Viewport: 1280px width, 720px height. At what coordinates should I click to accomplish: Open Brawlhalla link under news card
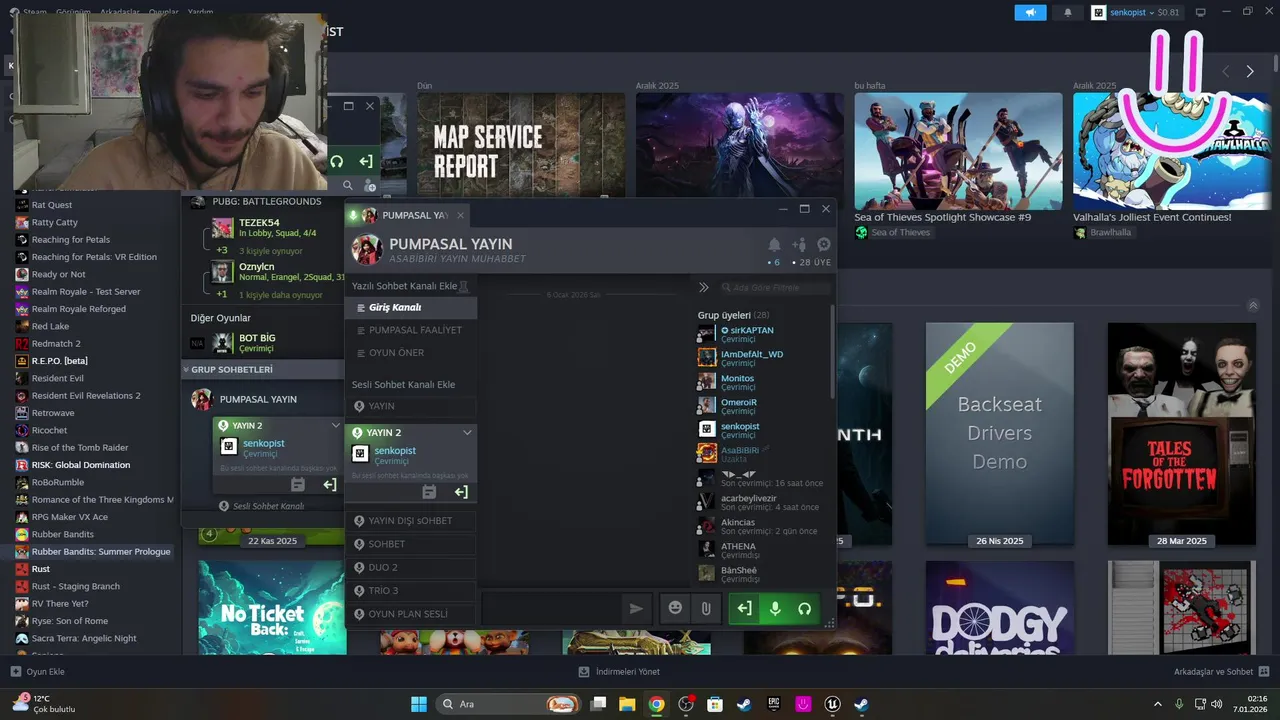coord(1103,232)
